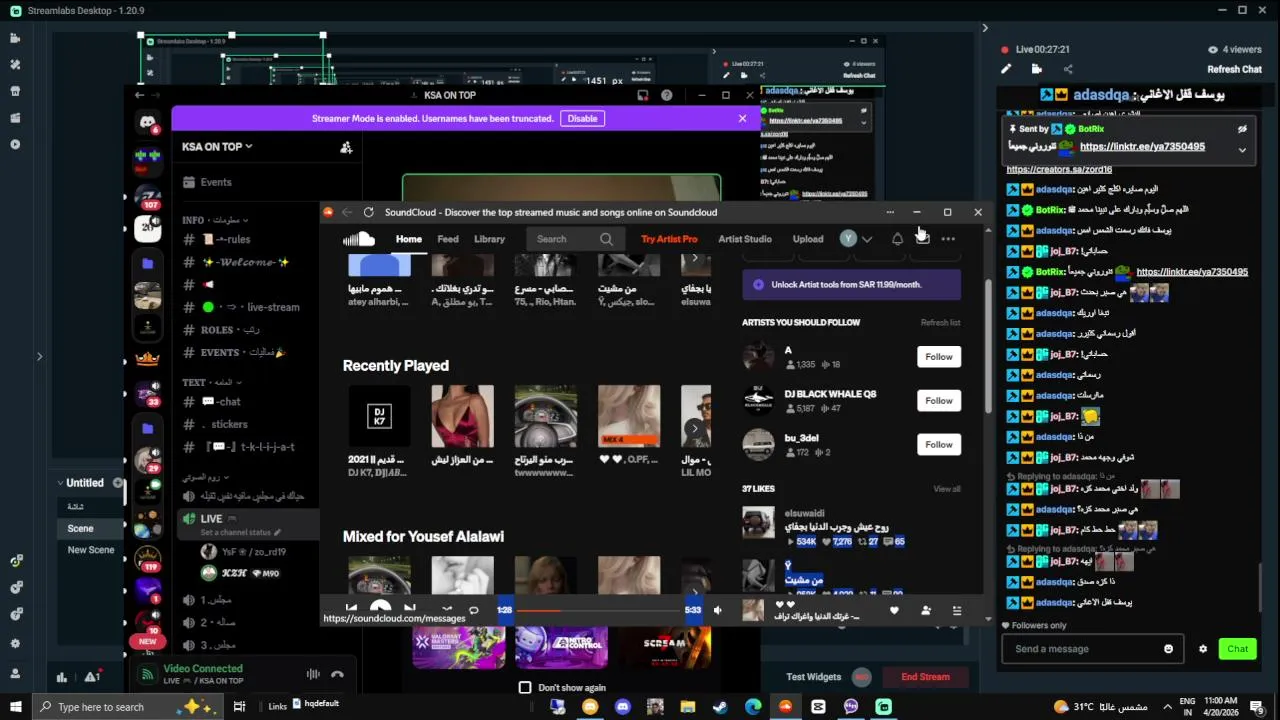Check the Don't show again checkbox
Screen dimensions: 1280x720
(525, 688)
